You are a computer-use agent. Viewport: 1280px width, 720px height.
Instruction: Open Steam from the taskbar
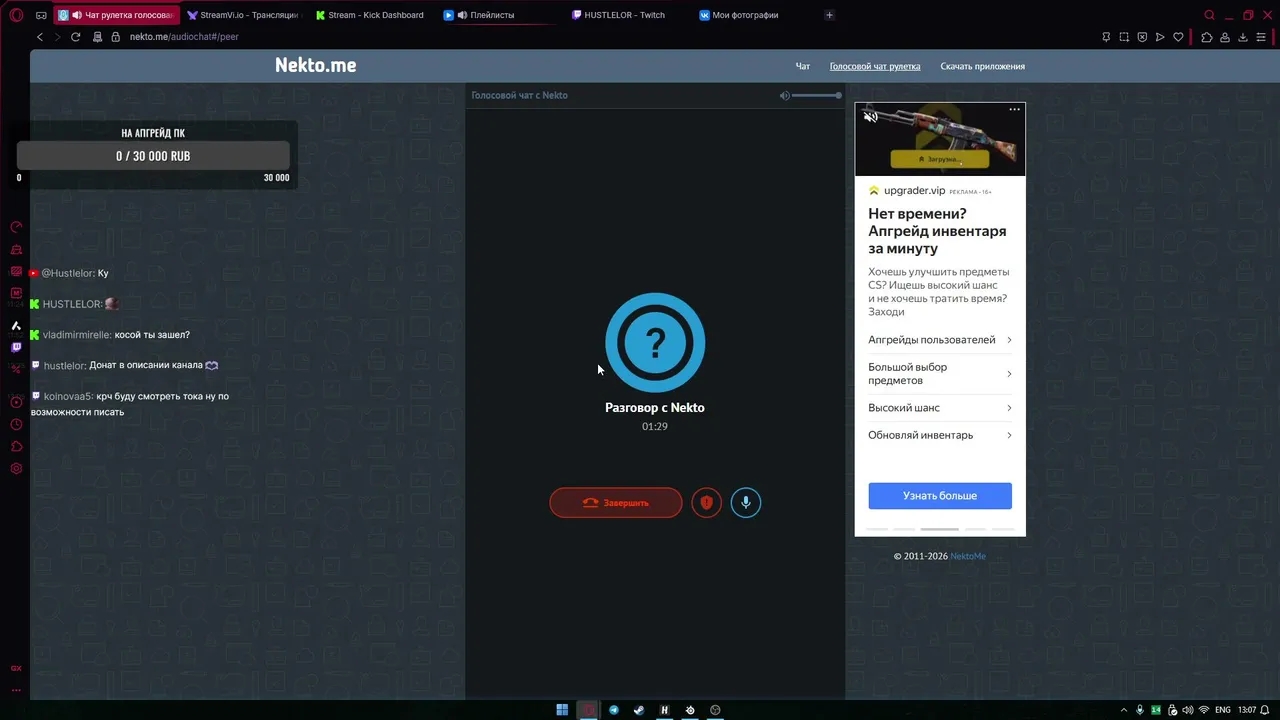[639, 710]
